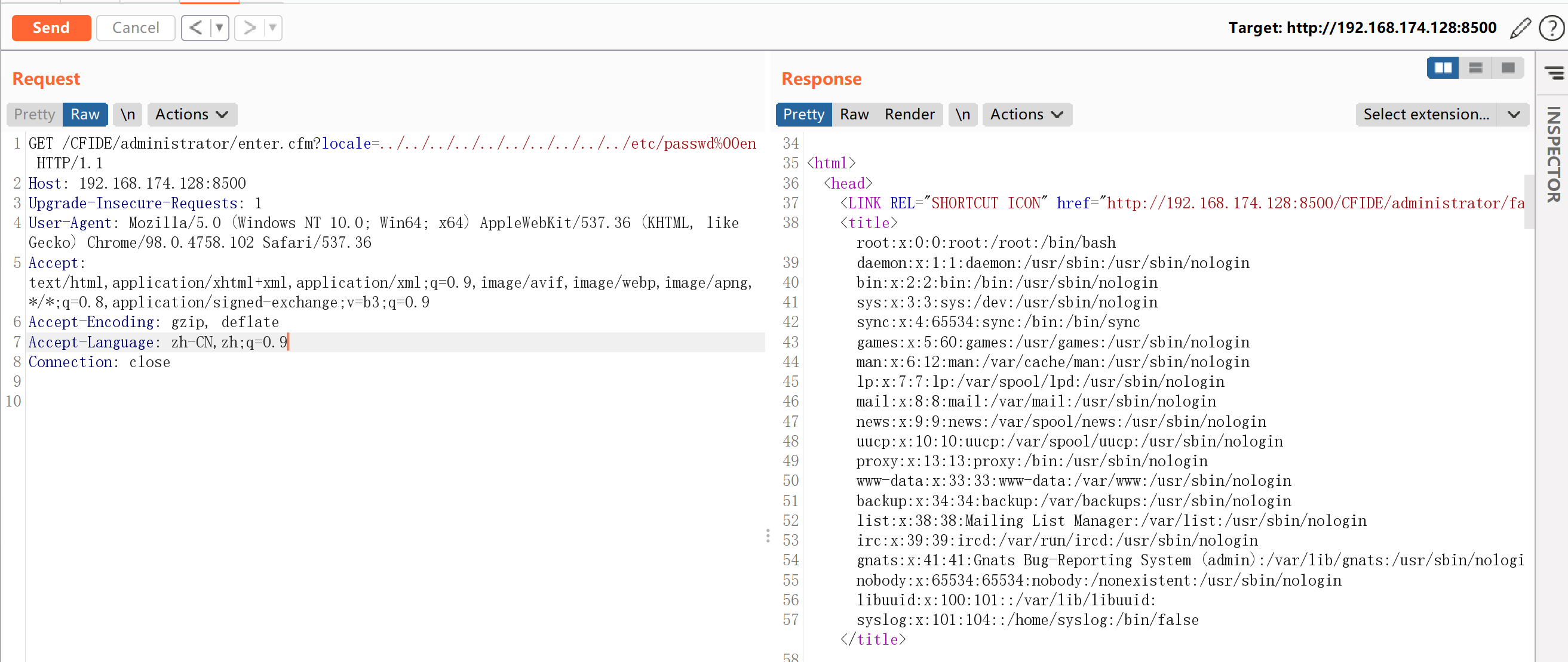
Task: Select the top-bottom split layout icon
Action: pyautogui.click(x=1475, y=67)
